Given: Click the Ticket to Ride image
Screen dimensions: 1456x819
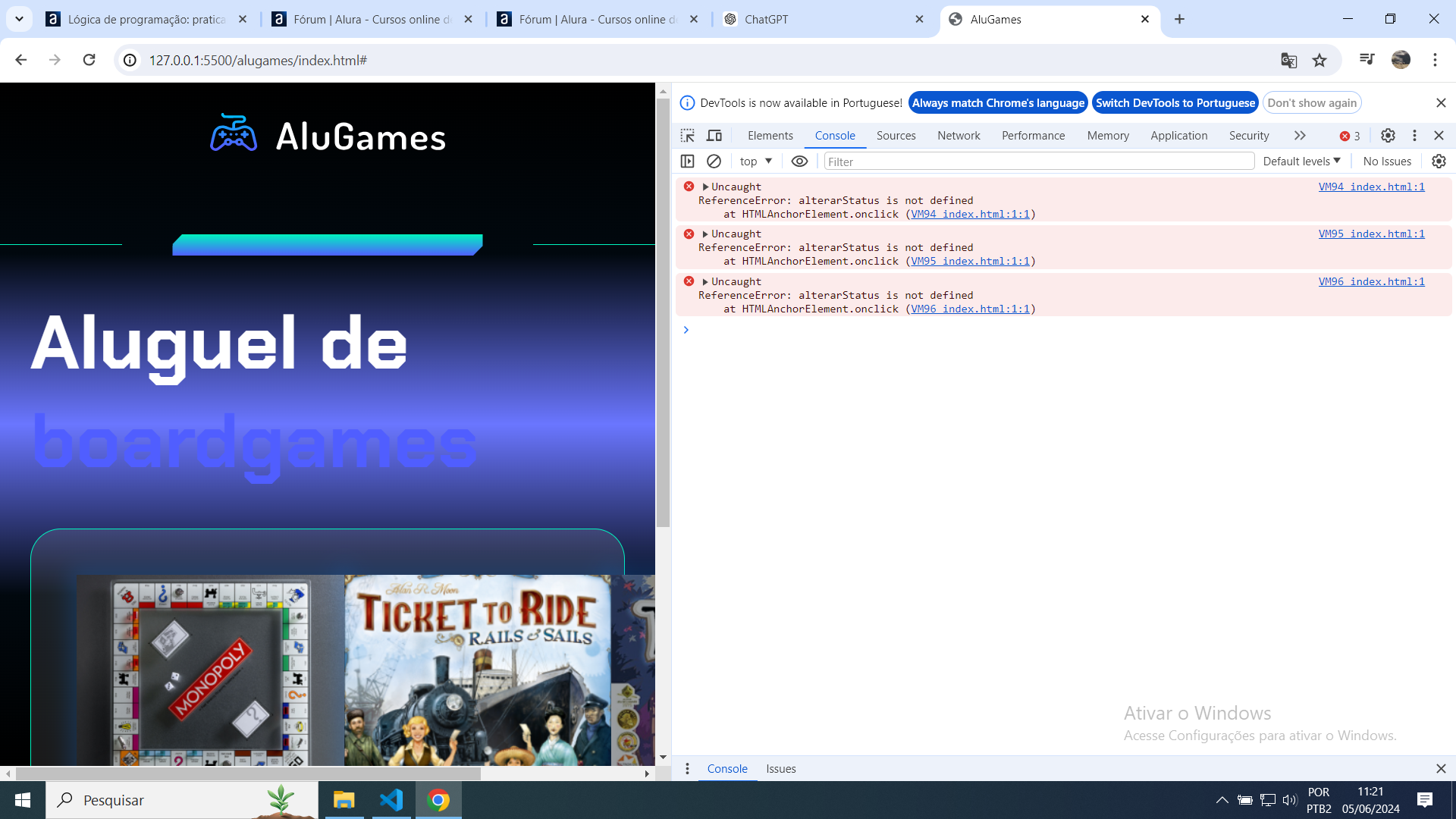Looking at the screenshot, I should (x=478, y=670).
